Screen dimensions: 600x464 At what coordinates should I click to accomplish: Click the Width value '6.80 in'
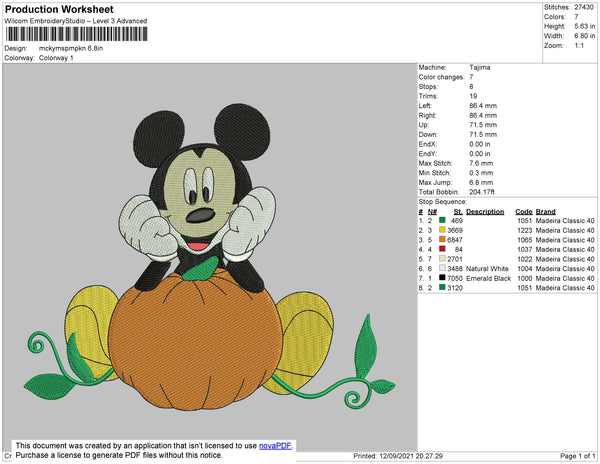tap(584, 36)
